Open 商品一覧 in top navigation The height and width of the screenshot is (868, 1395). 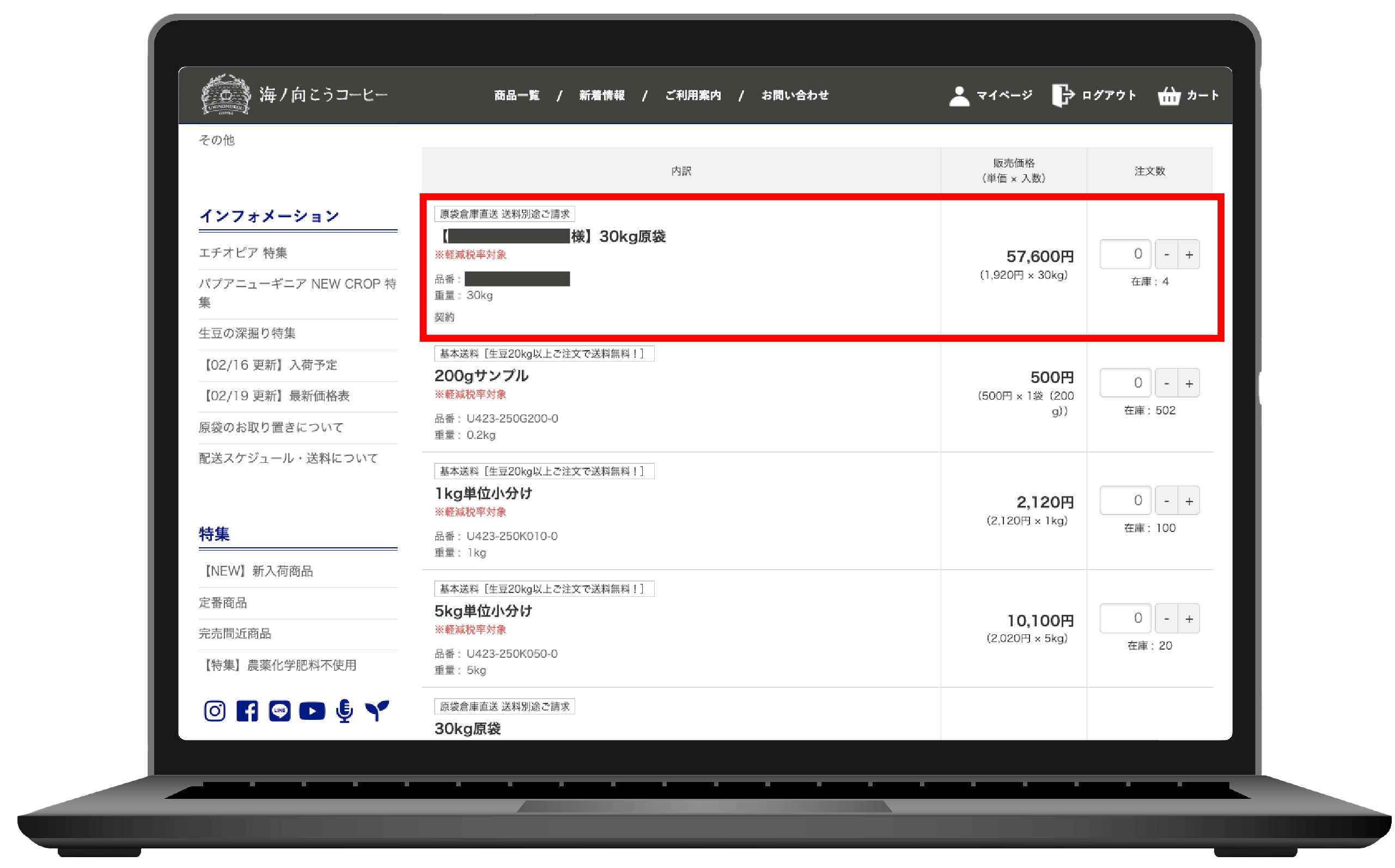tap(517, 95)
